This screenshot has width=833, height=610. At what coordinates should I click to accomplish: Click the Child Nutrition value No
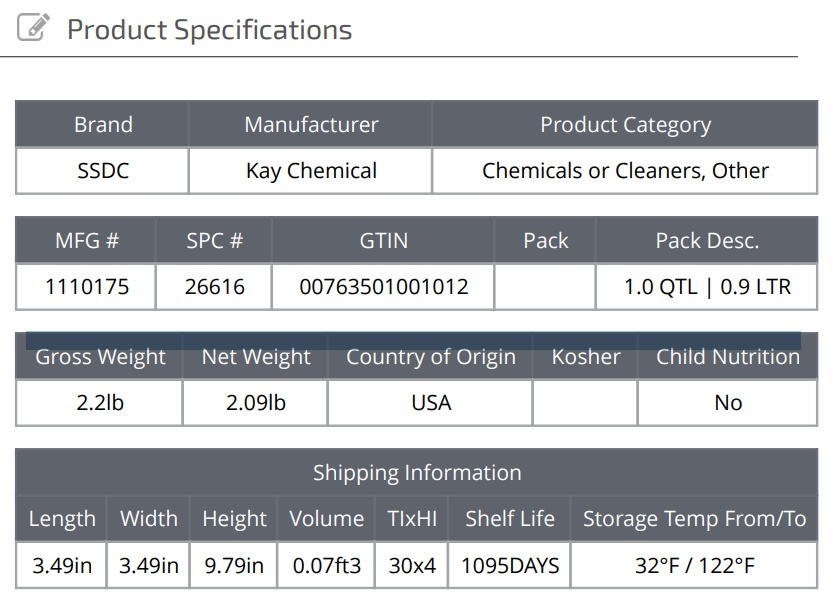click(x=728, y=403)
